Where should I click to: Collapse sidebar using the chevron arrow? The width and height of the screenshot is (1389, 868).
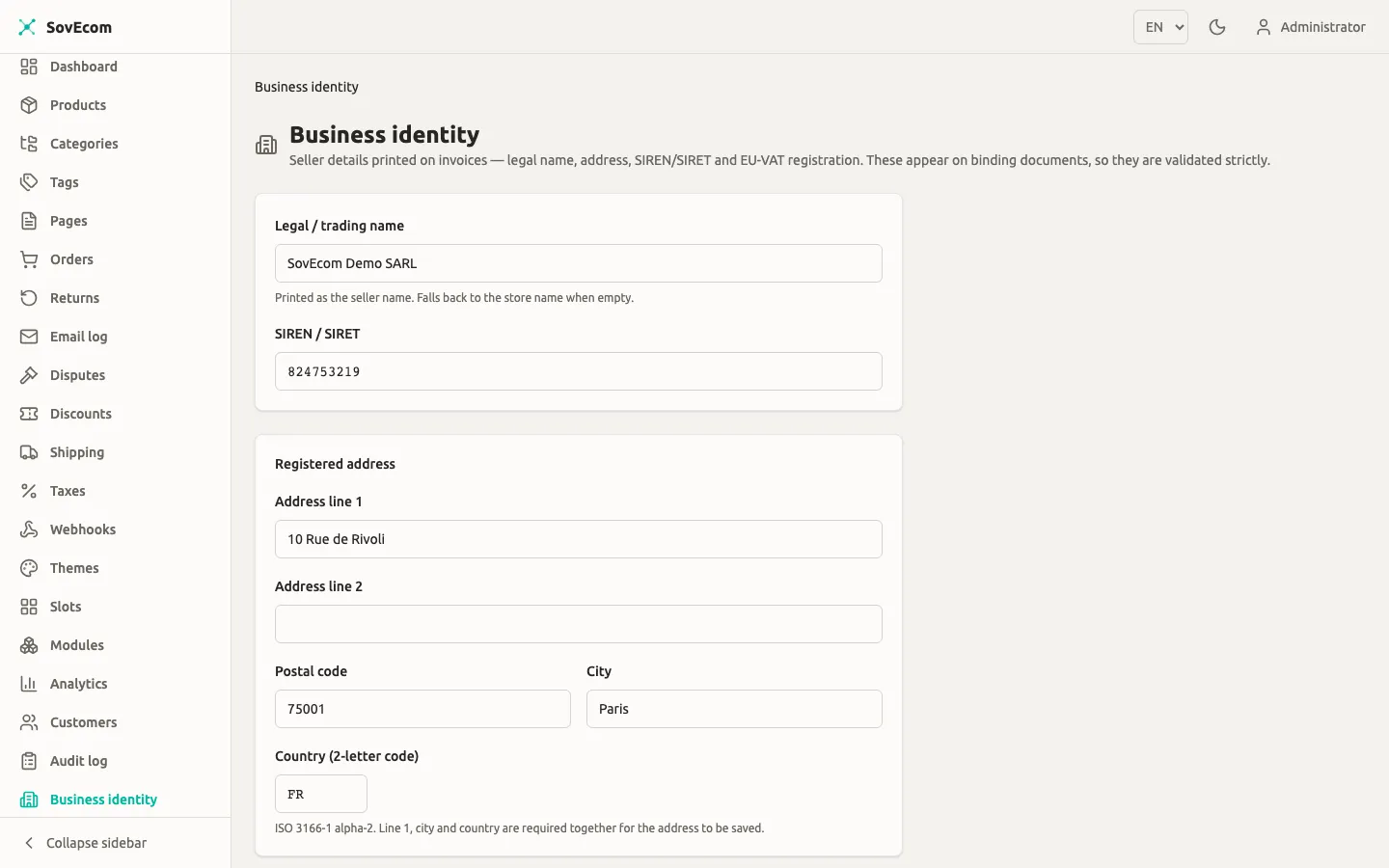tap(29, 843)
